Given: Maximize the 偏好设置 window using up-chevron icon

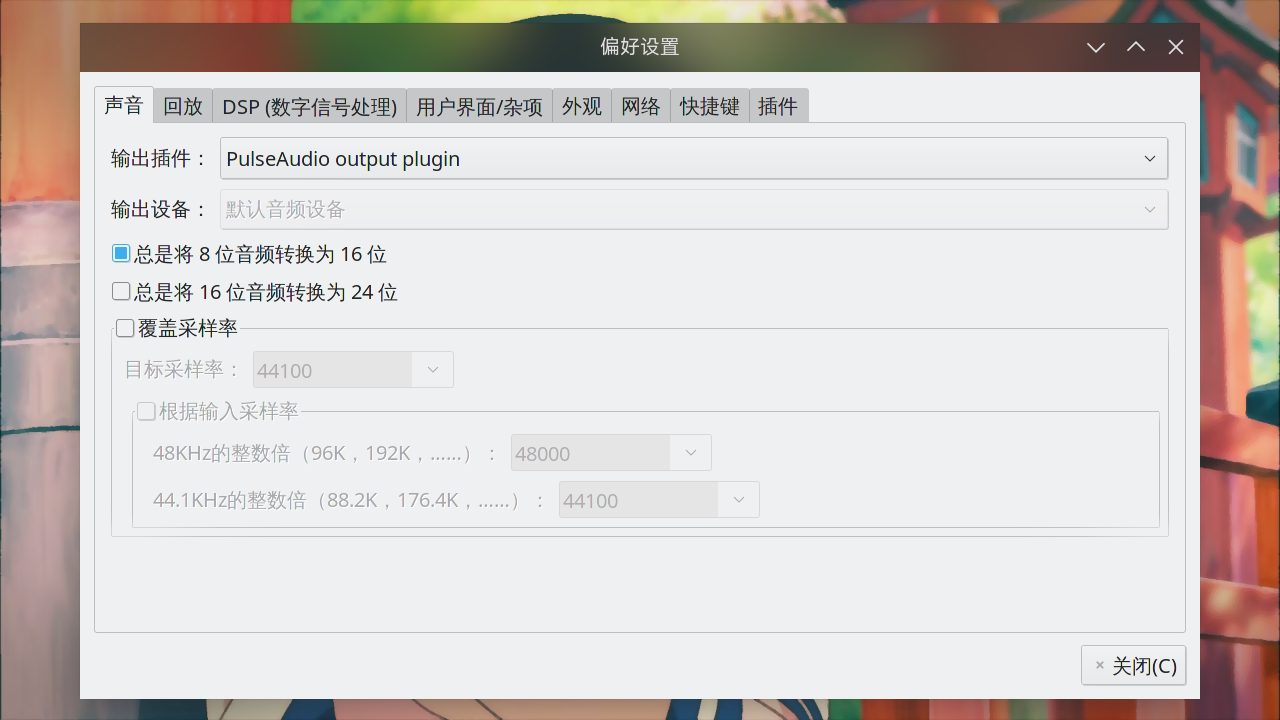Looking at the screenshot, I should (x=1136, y=47).
